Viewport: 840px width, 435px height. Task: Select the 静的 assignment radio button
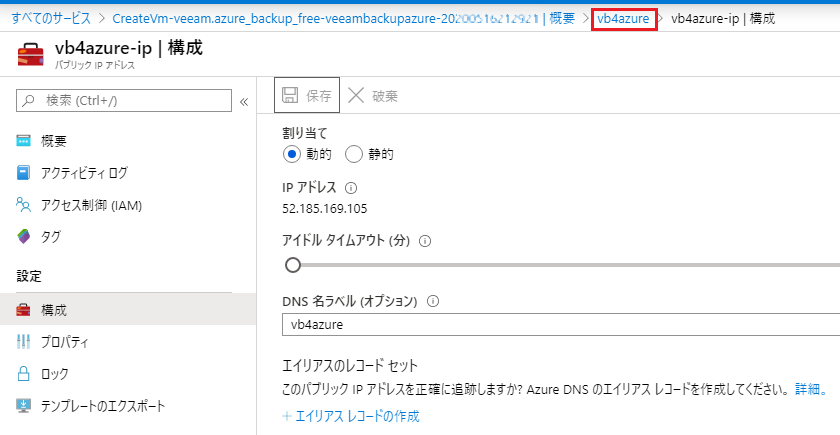[354, 155]
